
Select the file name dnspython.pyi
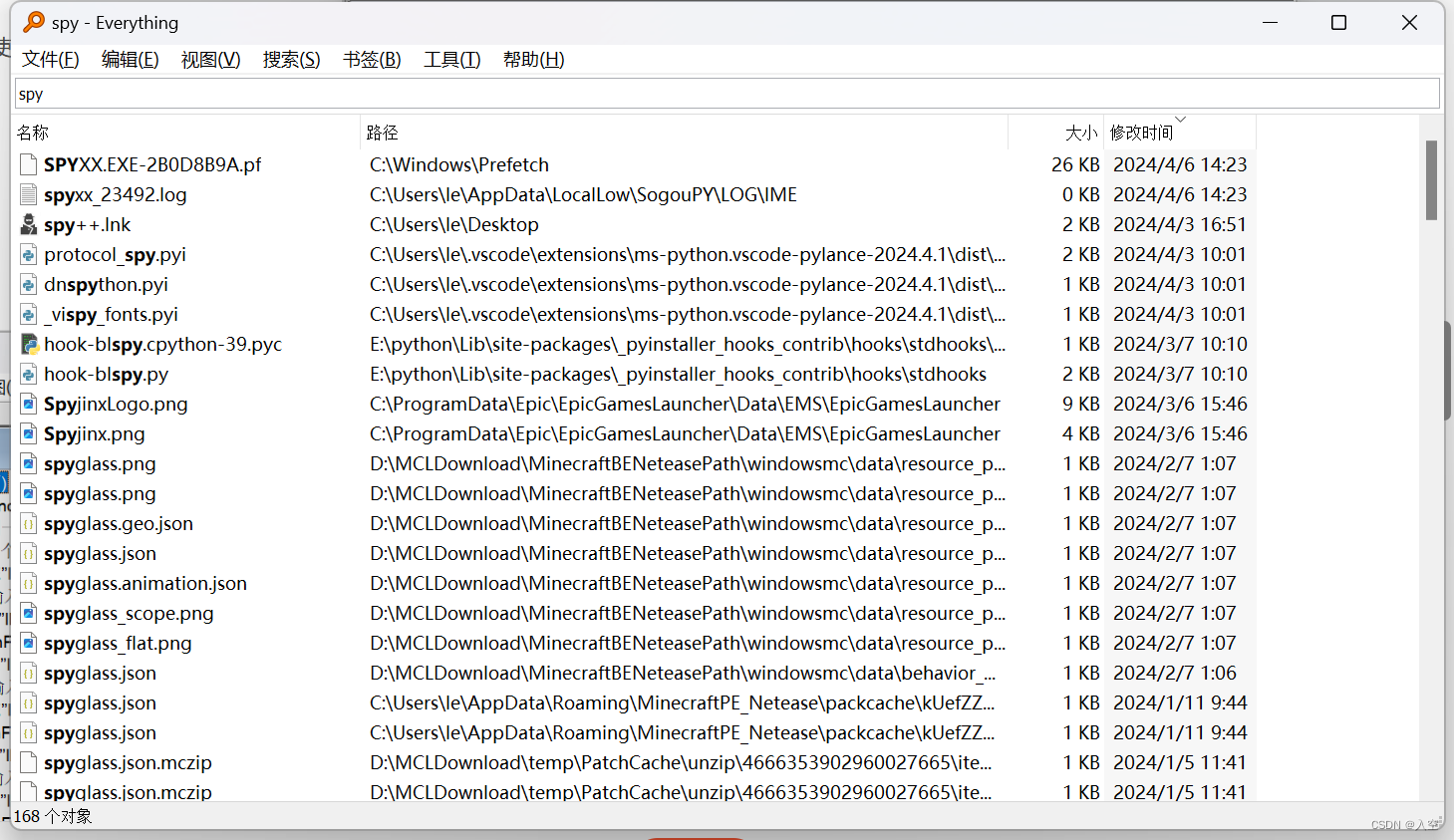pyautogui.click(x=106, y=284)
